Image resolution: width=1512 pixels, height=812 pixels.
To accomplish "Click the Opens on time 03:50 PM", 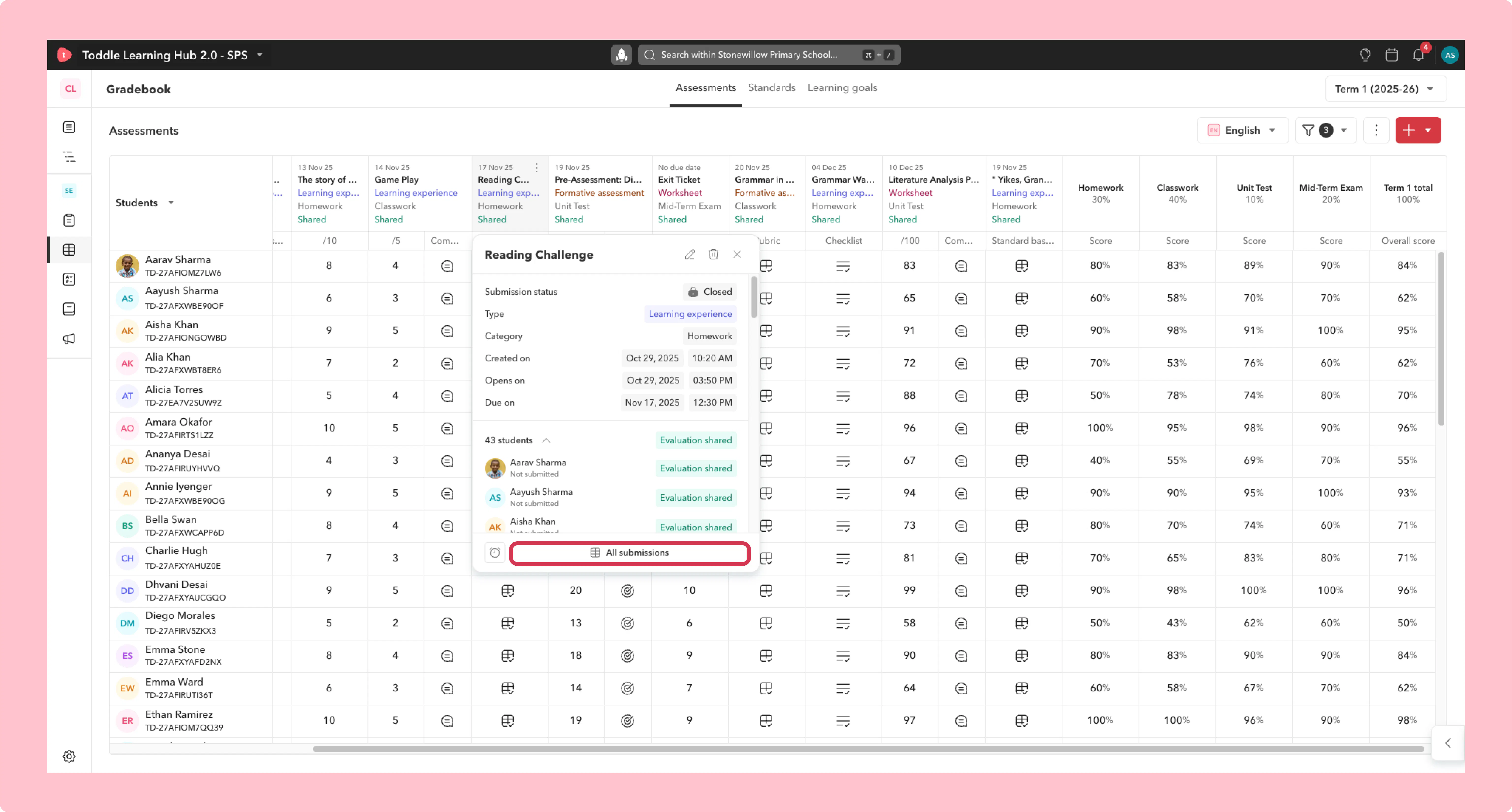I will pyautogui.click(x=713, y=380).
